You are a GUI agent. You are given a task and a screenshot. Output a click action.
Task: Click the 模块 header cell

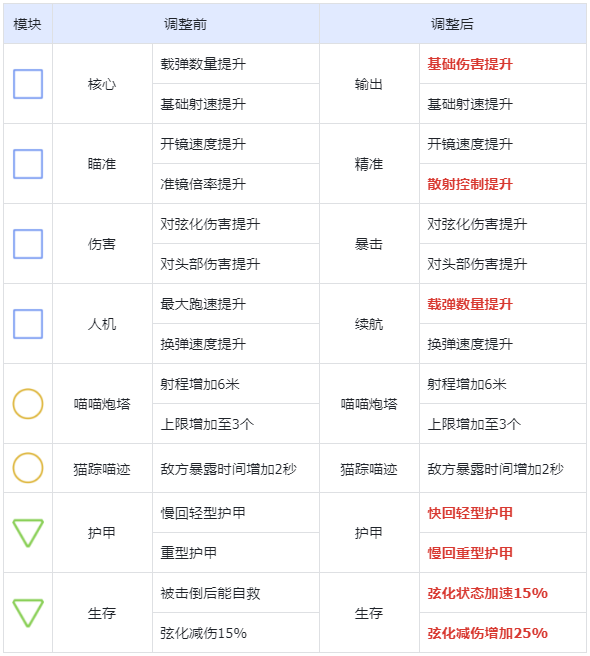coord(28,24)
